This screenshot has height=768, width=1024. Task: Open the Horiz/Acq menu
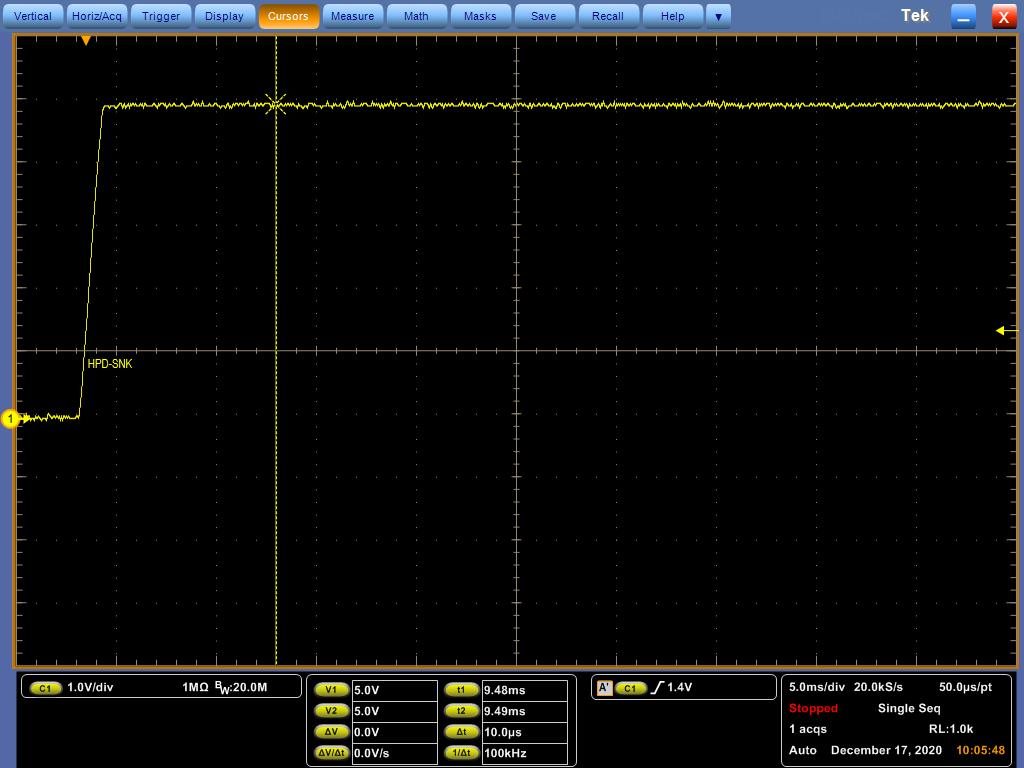[x=97, y=16]
